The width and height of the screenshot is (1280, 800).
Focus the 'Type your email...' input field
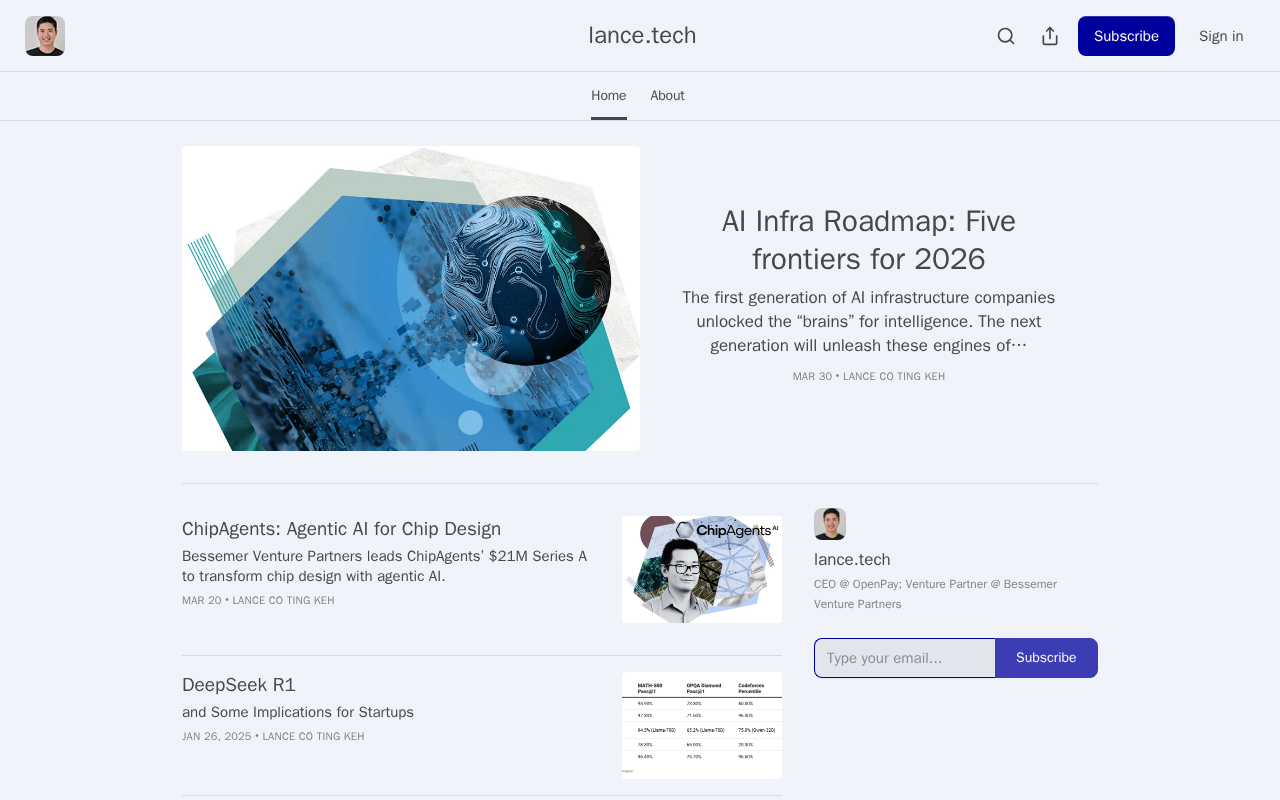click(x=905, y=658)
